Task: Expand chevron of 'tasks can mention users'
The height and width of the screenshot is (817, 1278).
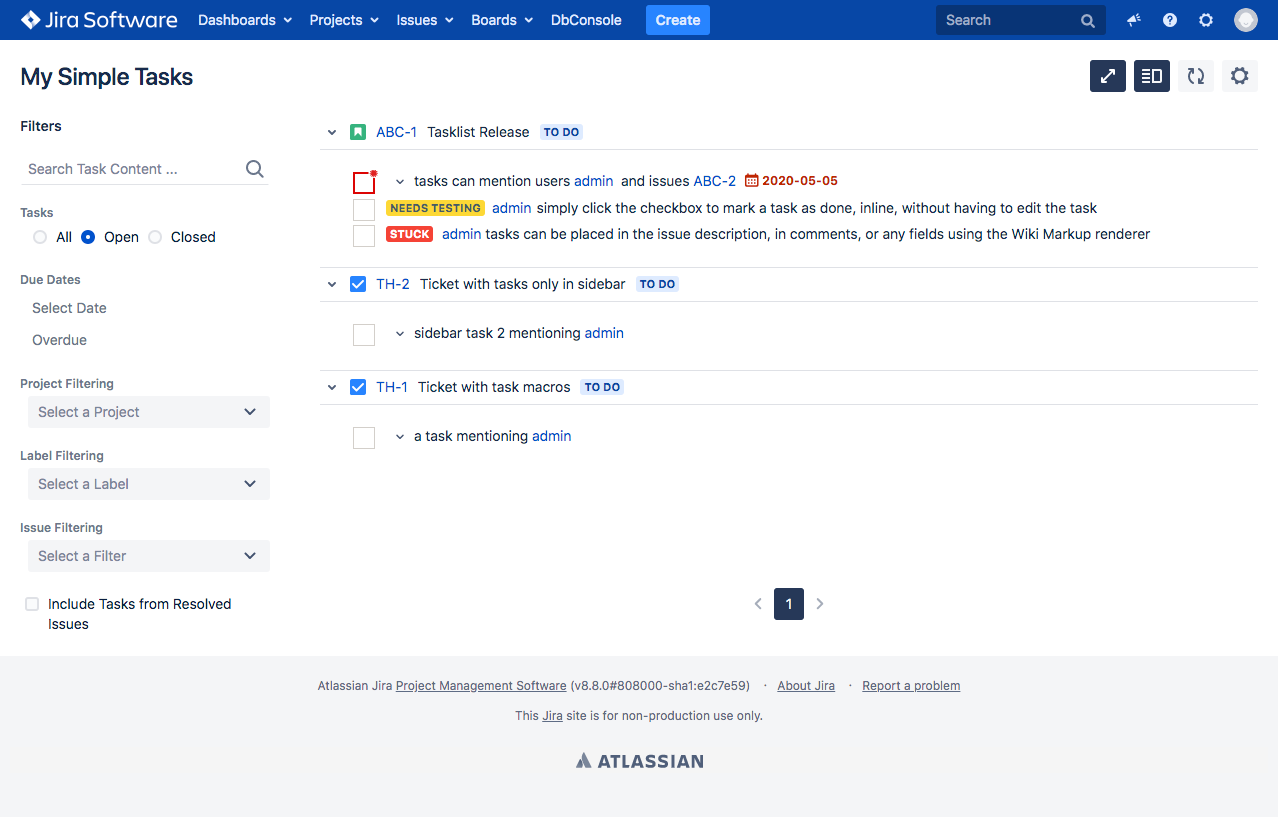Action: tap(400, 182)
